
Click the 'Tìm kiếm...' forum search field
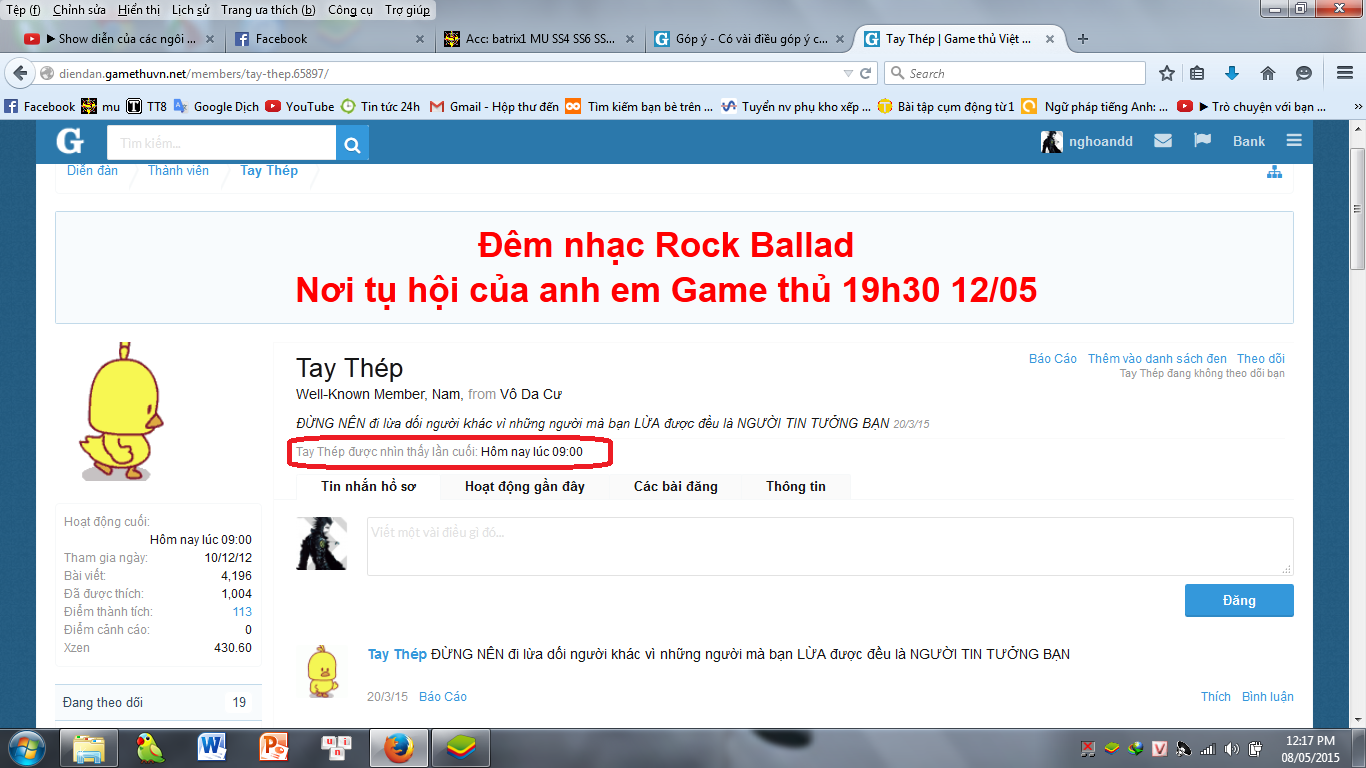pos(221,143)
